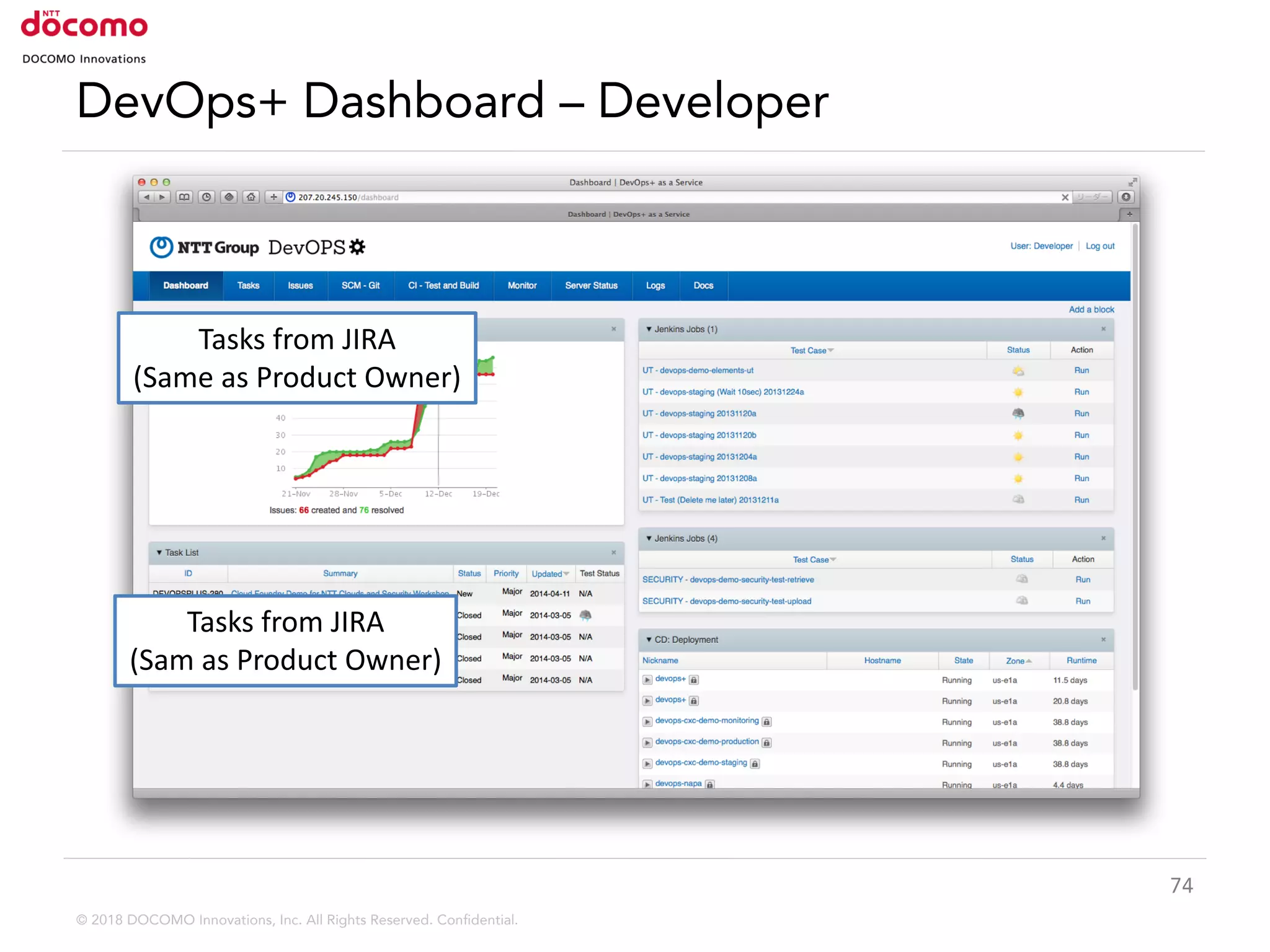The width and height of the screenshot is (1270, 952).
Task: Open the Docs tab
Action: pyautogui.click(x=703, y=286)
